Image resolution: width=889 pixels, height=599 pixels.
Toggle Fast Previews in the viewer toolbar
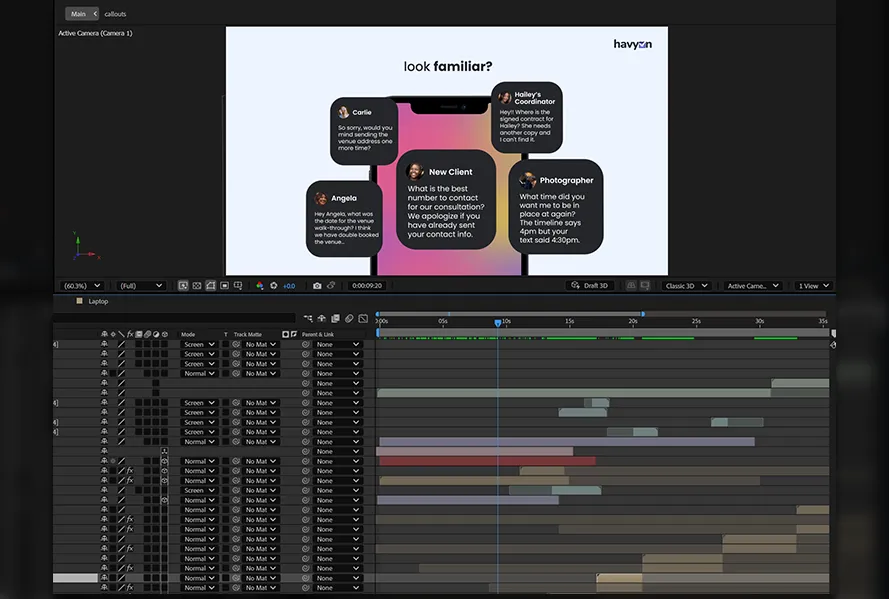[x=183, y=286]
